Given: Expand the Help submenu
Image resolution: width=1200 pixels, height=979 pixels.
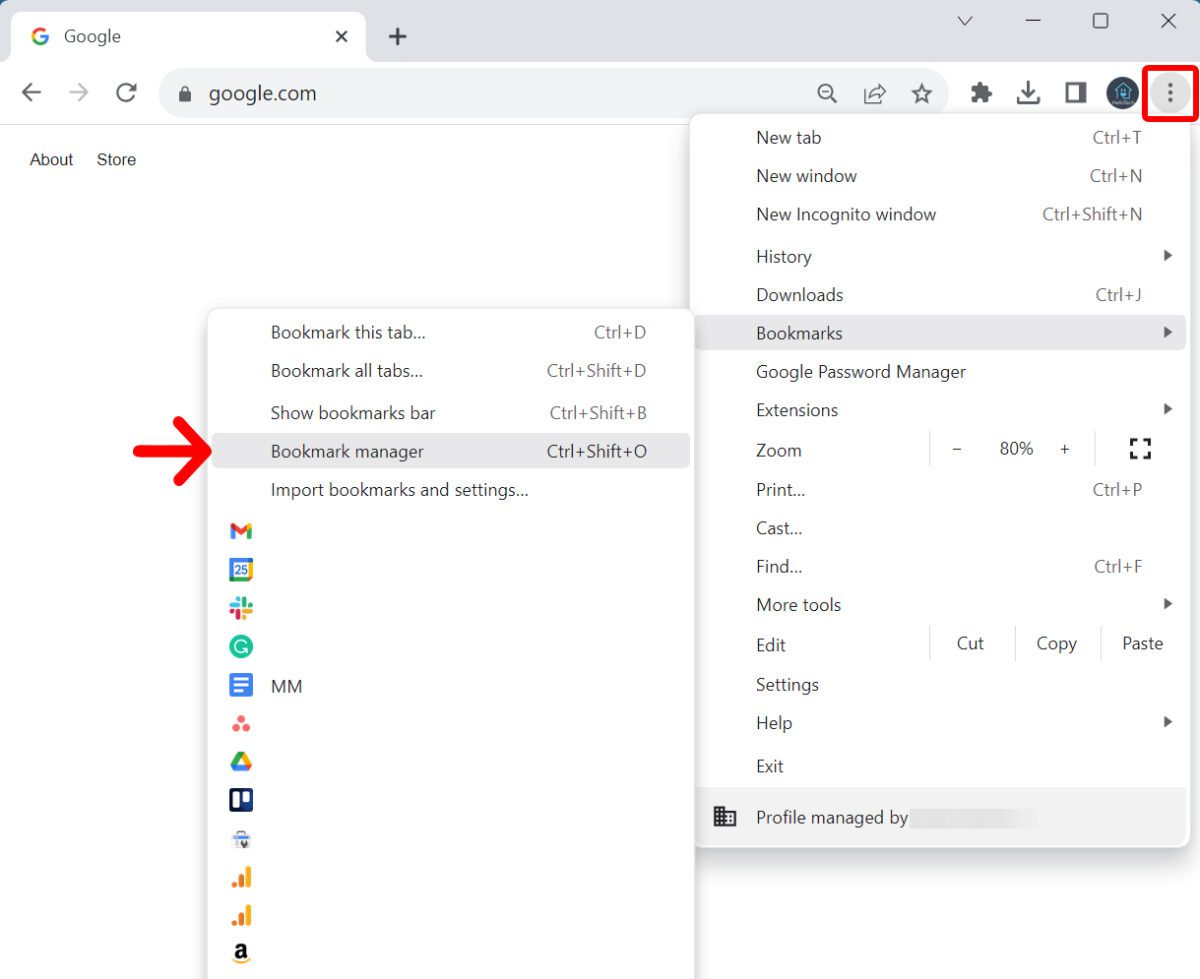Looking at the screenshot, I should click(774, 722).
